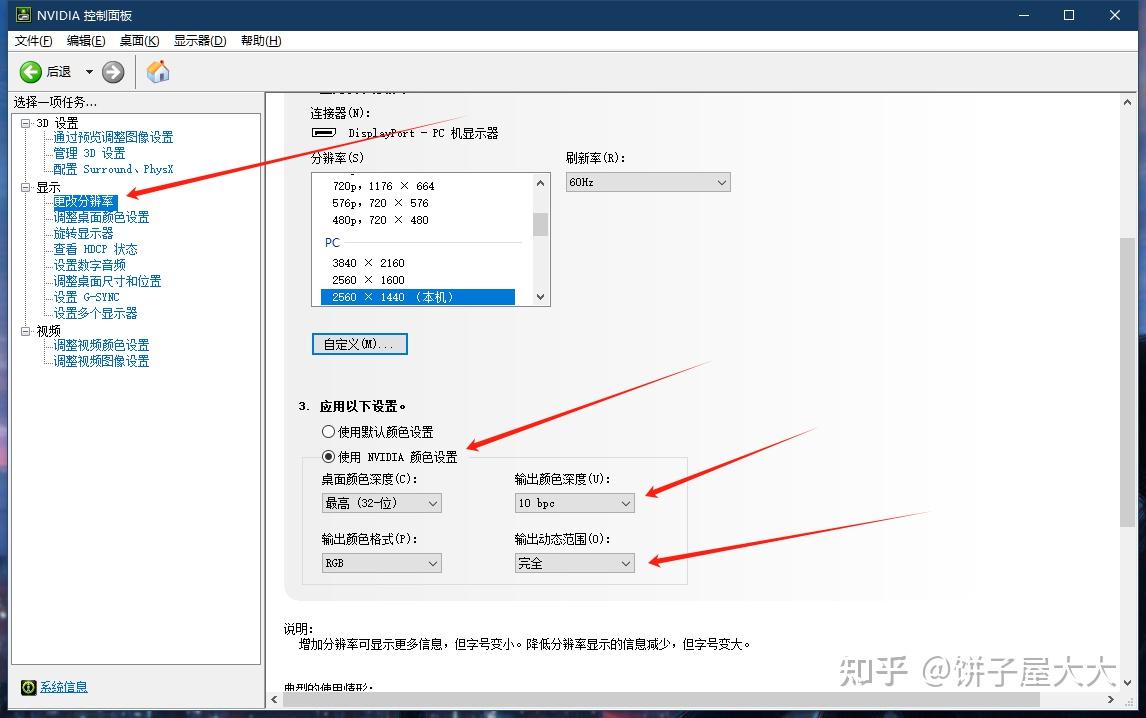Click main panel vertical scrollbar up arrow
The image size is (1146, 718).
1128,102
